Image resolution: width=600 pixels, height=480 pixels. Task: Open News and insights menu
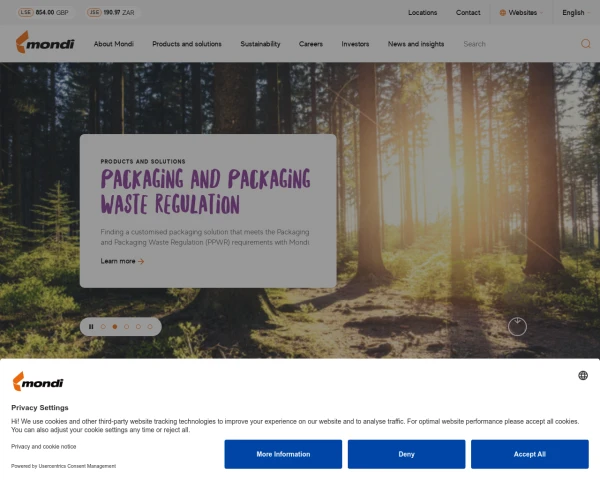(416, 44)
